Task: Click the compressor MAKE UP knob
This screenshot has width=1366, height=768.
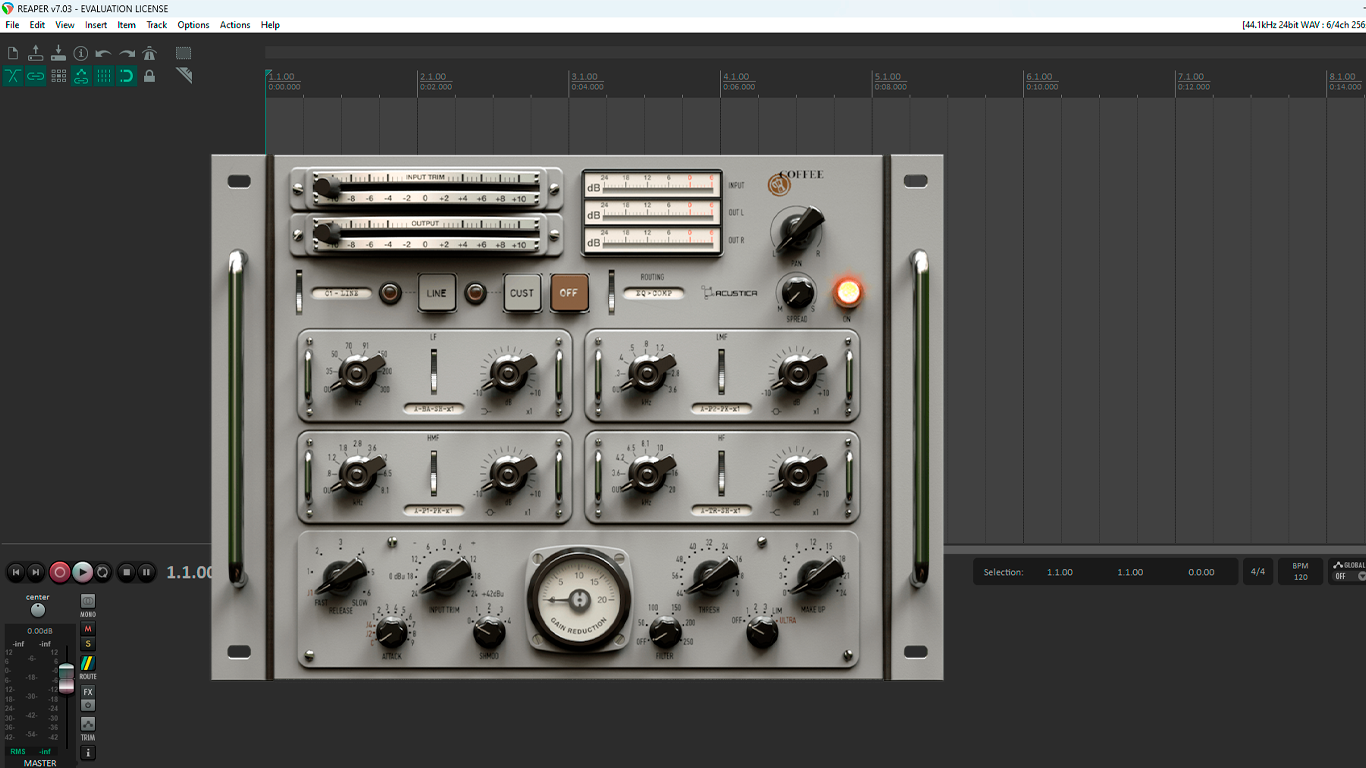Action: coord(815,575)
